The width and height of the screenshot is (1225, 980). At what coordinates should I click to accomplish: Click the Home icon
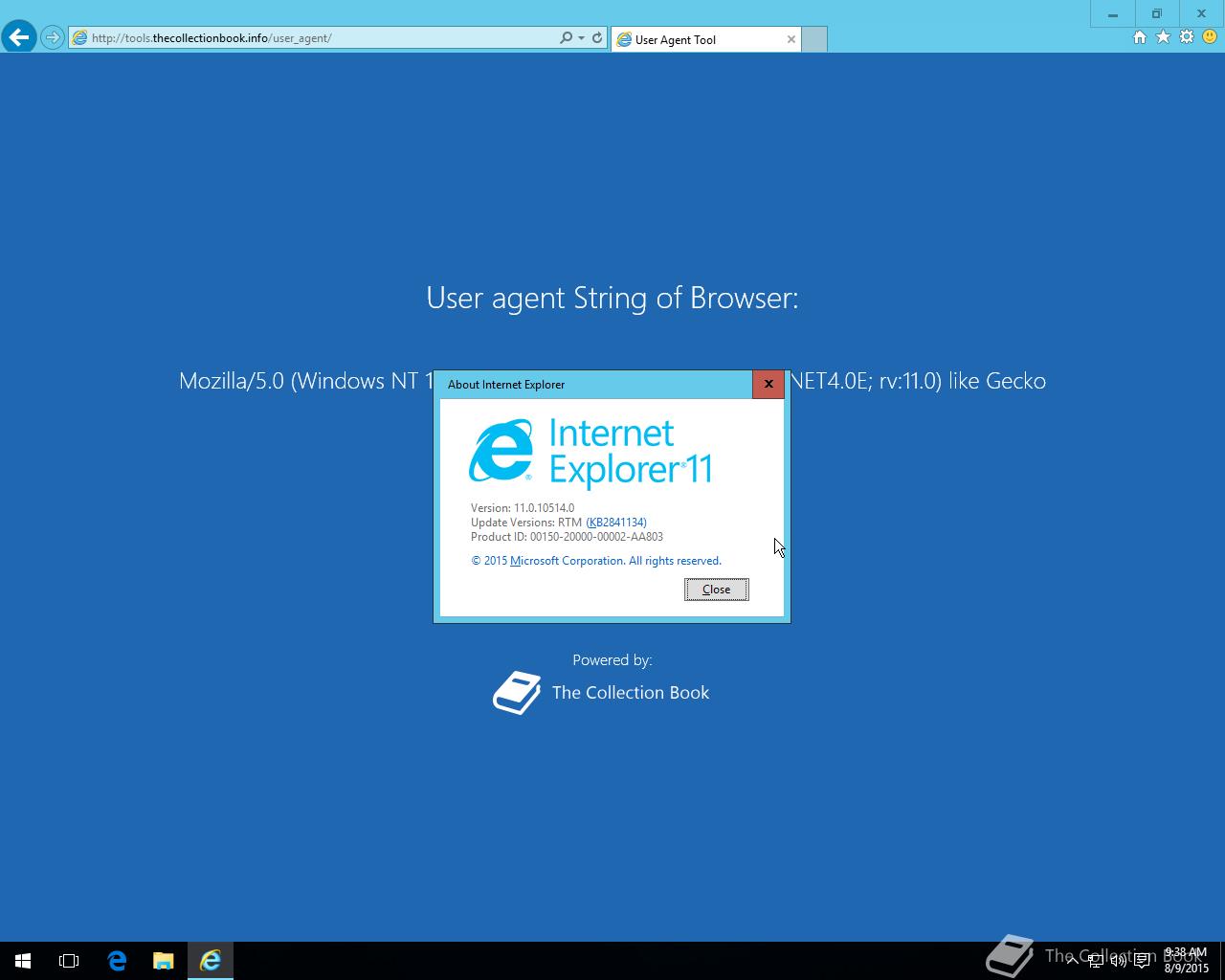coord(1139,37)
